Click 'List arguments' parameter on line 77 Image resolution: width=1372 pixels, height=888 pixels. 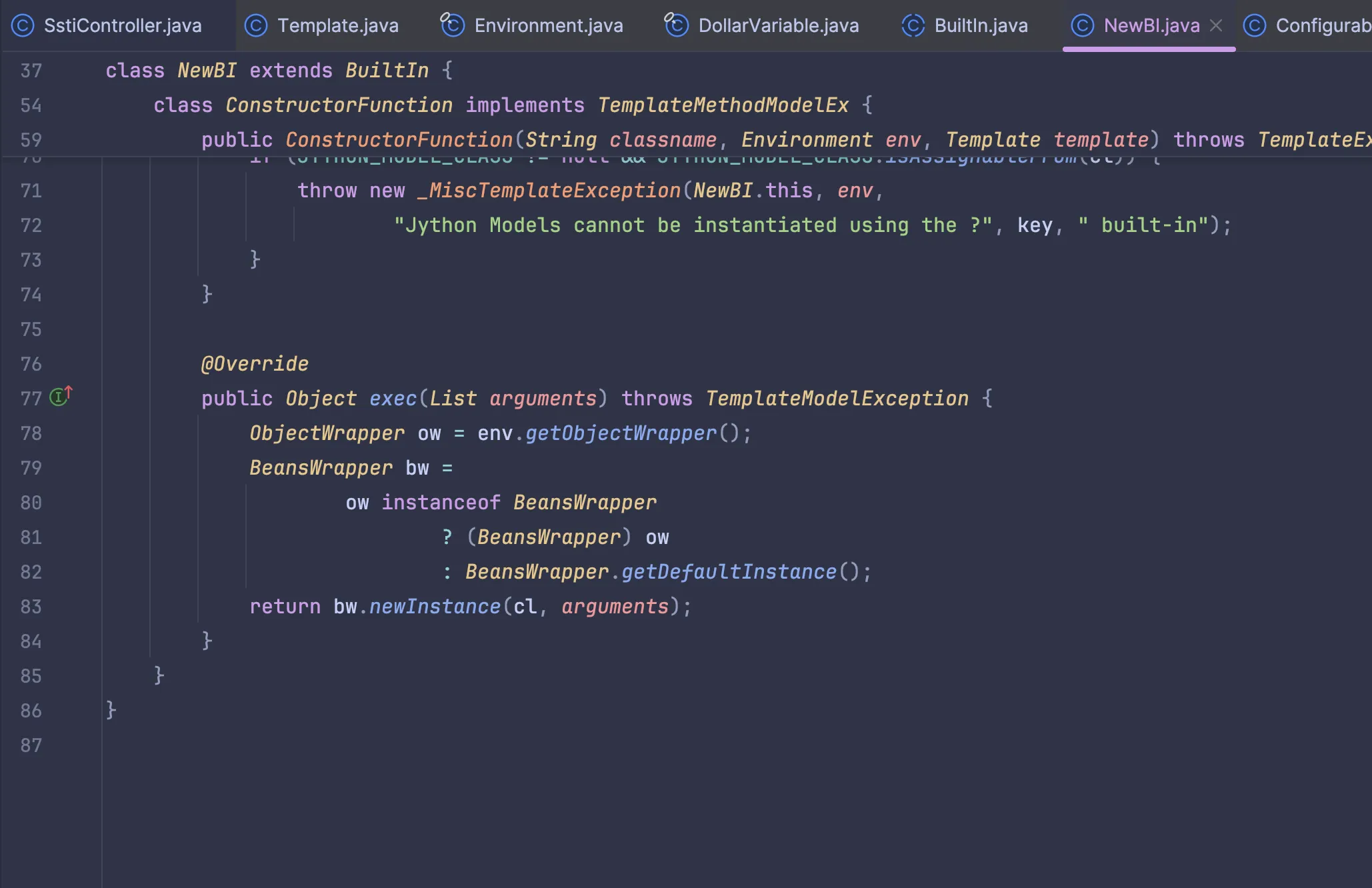(513, 399)
